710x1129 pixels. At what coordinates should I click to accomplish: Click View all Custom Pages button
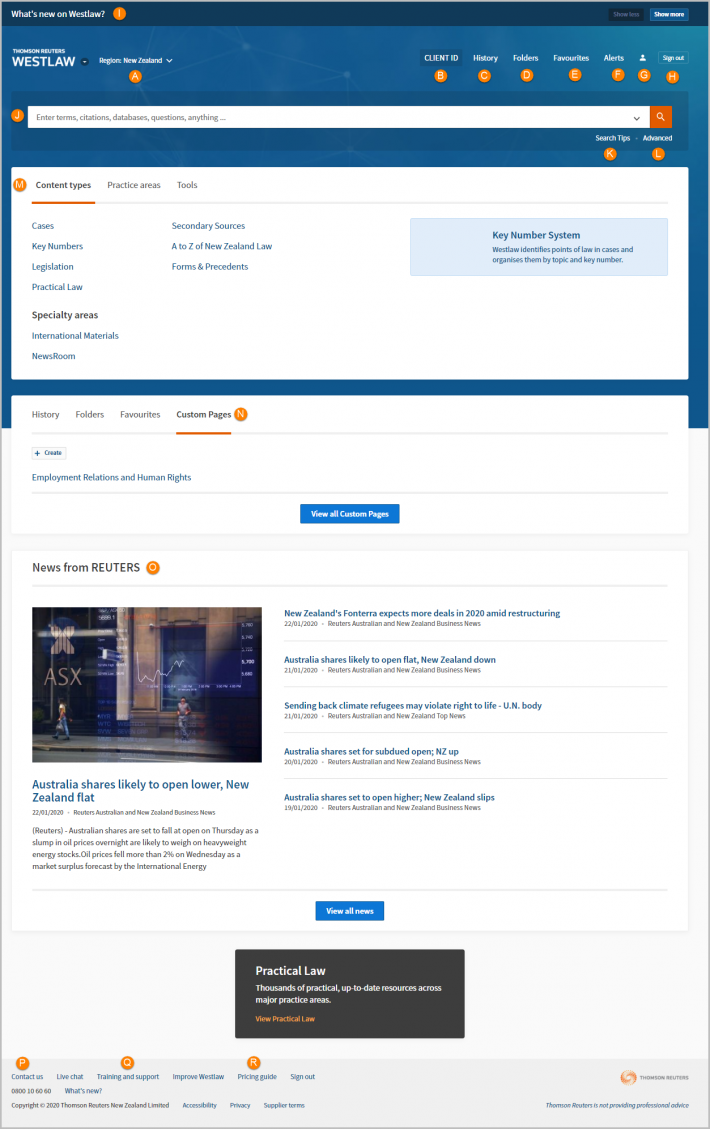pos(349,514)
